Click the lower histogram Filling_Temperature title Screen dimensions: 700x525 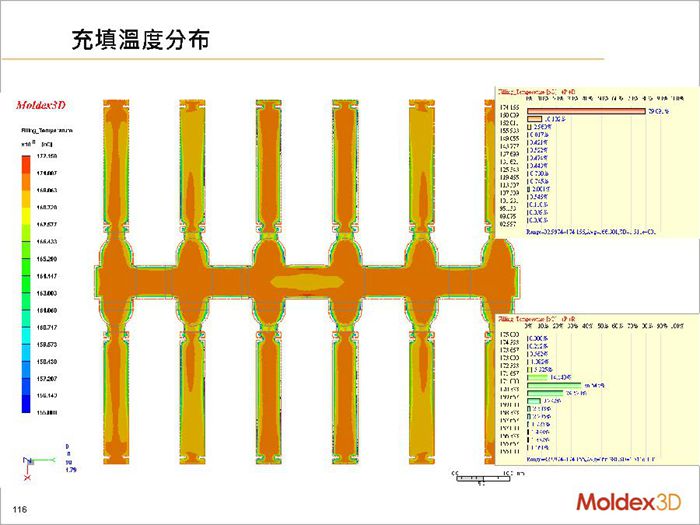coord(537,319)
